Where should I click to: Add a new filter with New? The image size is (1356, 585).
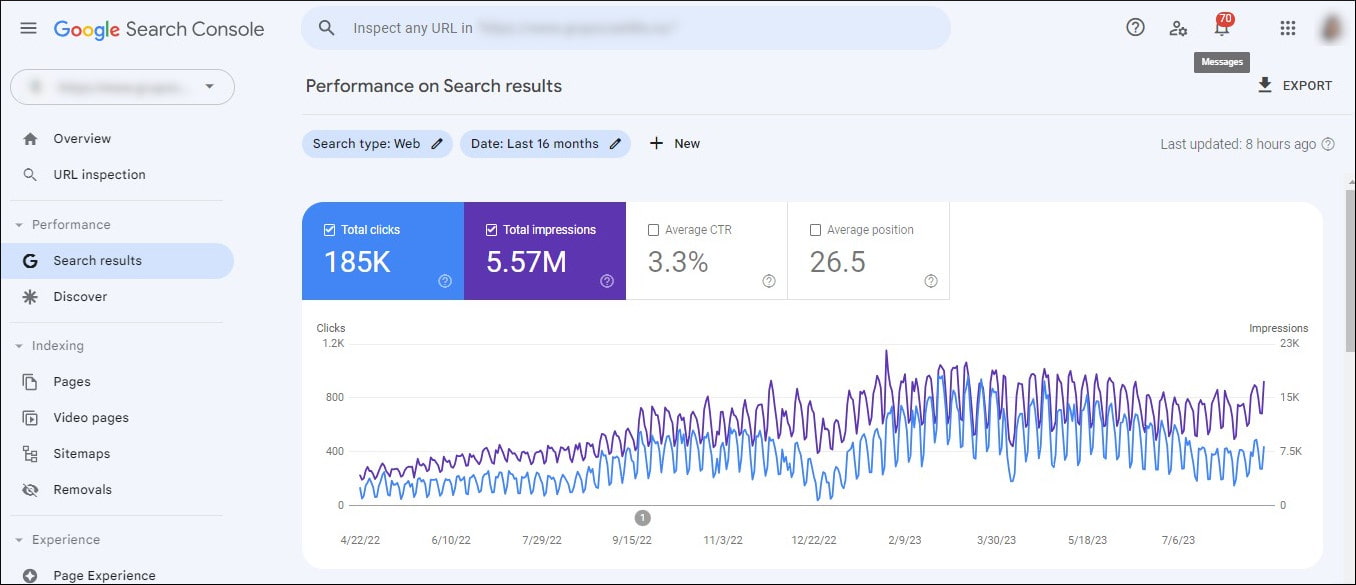click(x=675, y=143)
